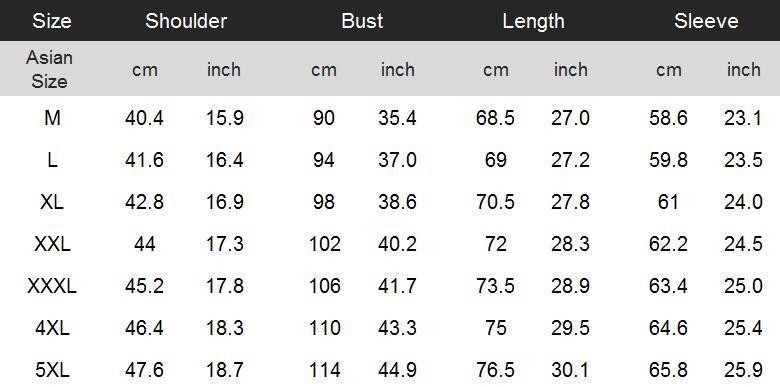Image resolution: width=780 pixels, height=387 pixels.
Task: Click the 4XL size row label
Action: coord(52,328)
